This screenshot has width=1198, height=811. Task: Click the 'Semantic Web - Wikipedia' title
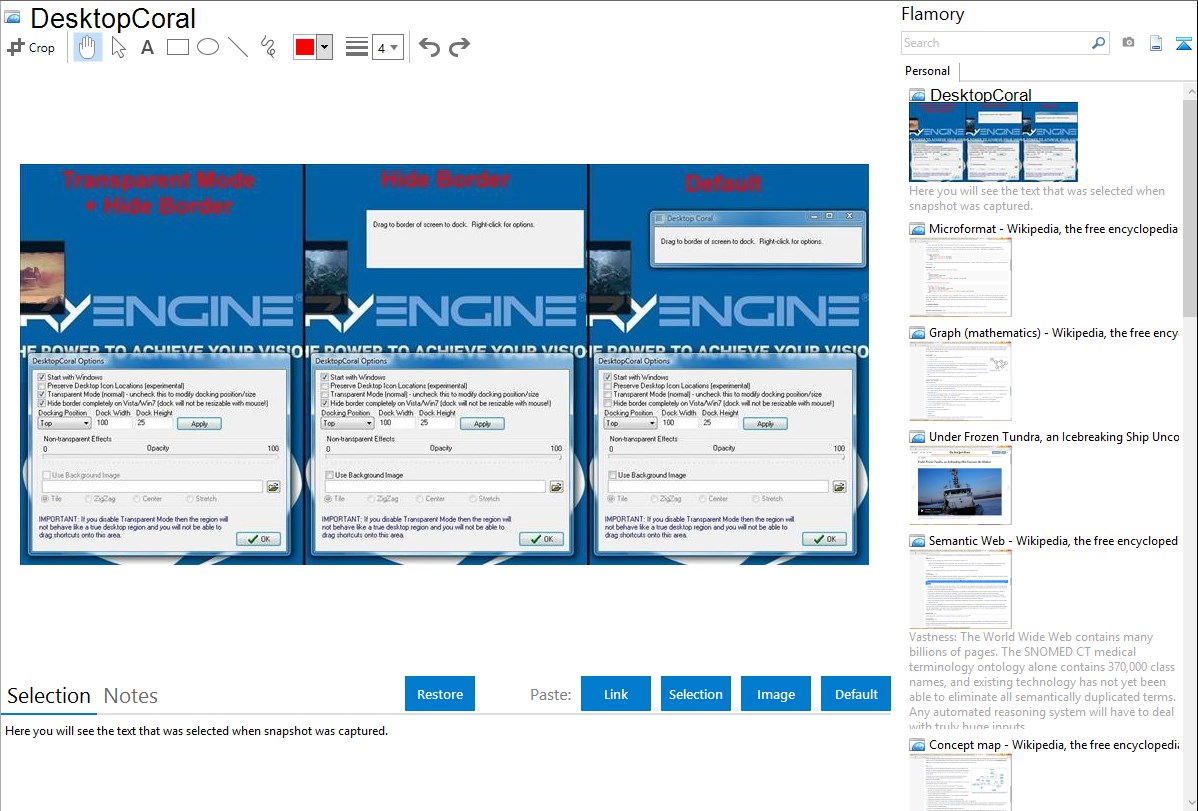click(1053, 540)
